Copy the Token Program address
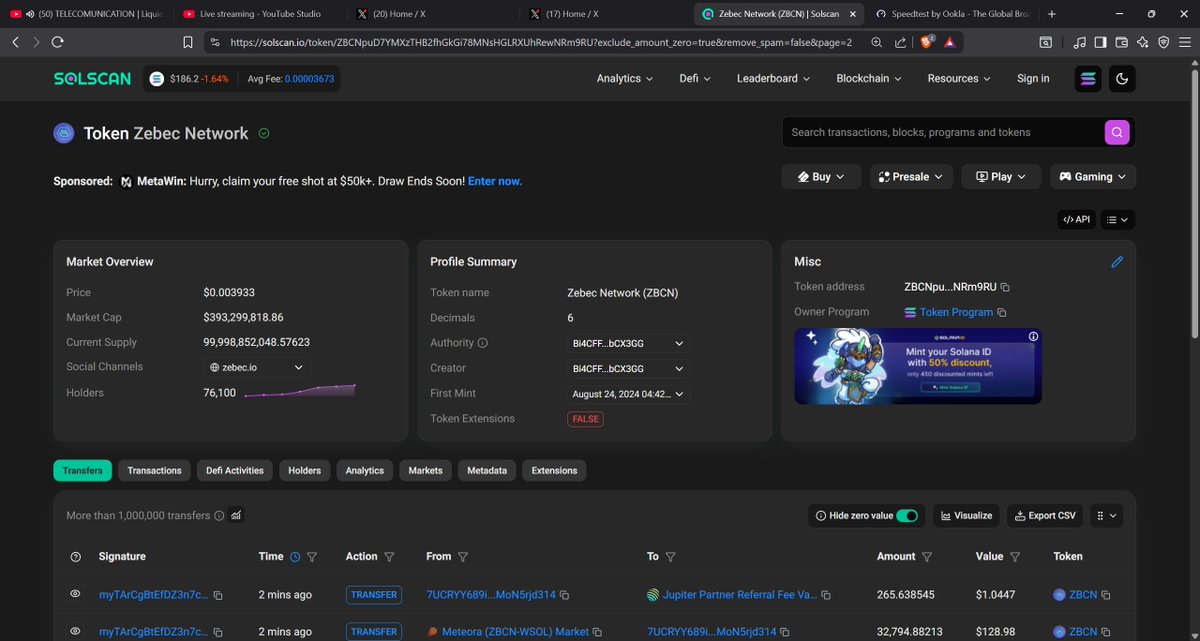Viewport: 1200px width, 641px height. coord(1002,312)
